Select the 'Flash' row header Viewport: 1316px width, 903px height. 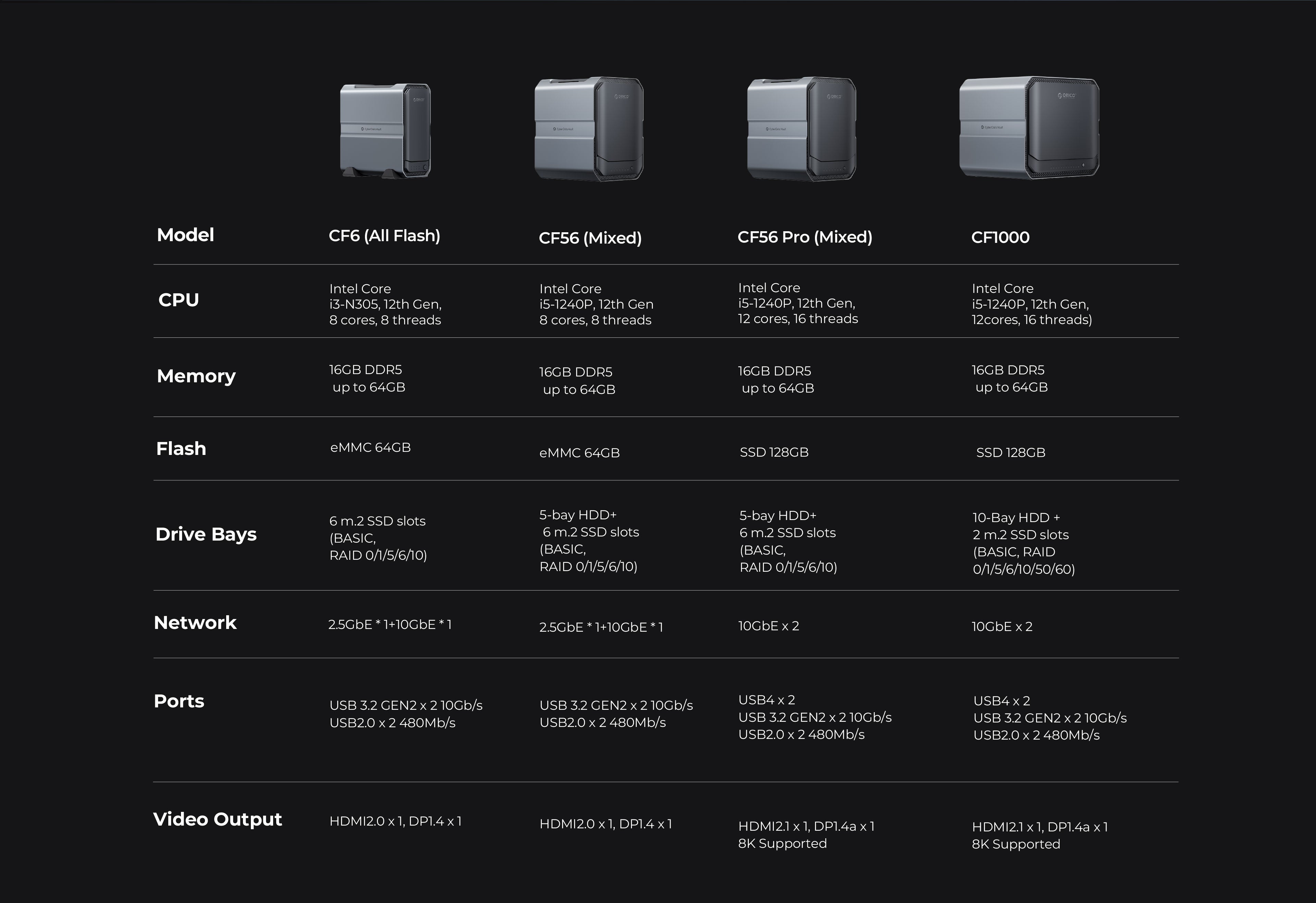click(181, 448)
